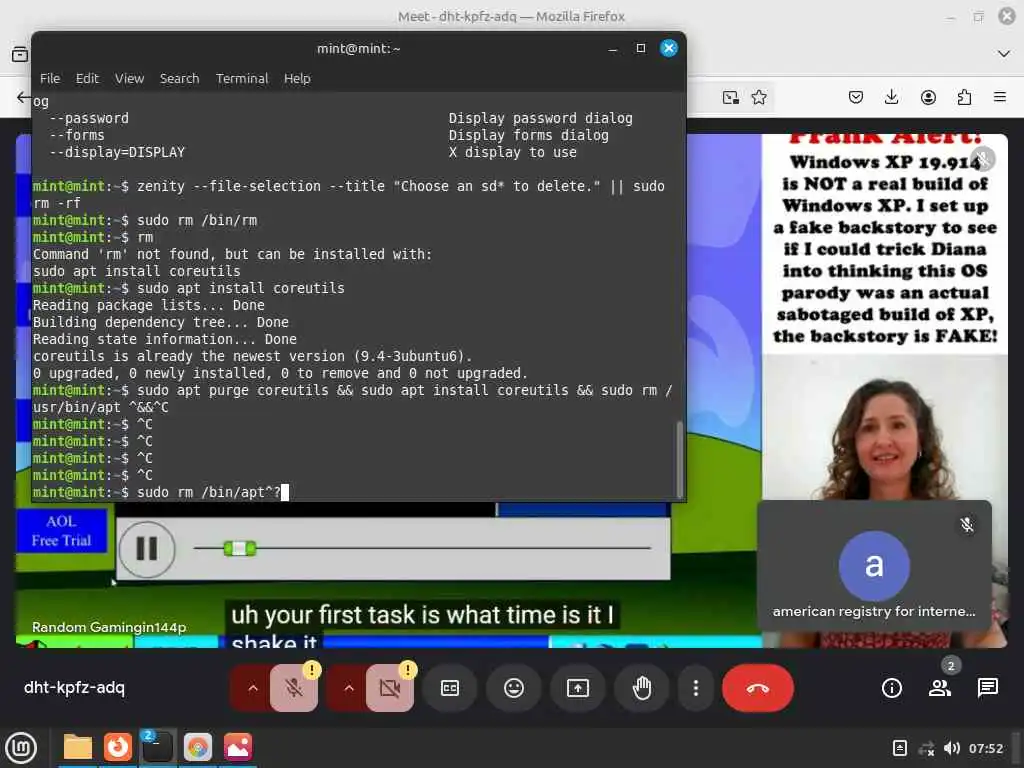
Task: Turn on camera in Meet call
Action: [x=390, y=688]
